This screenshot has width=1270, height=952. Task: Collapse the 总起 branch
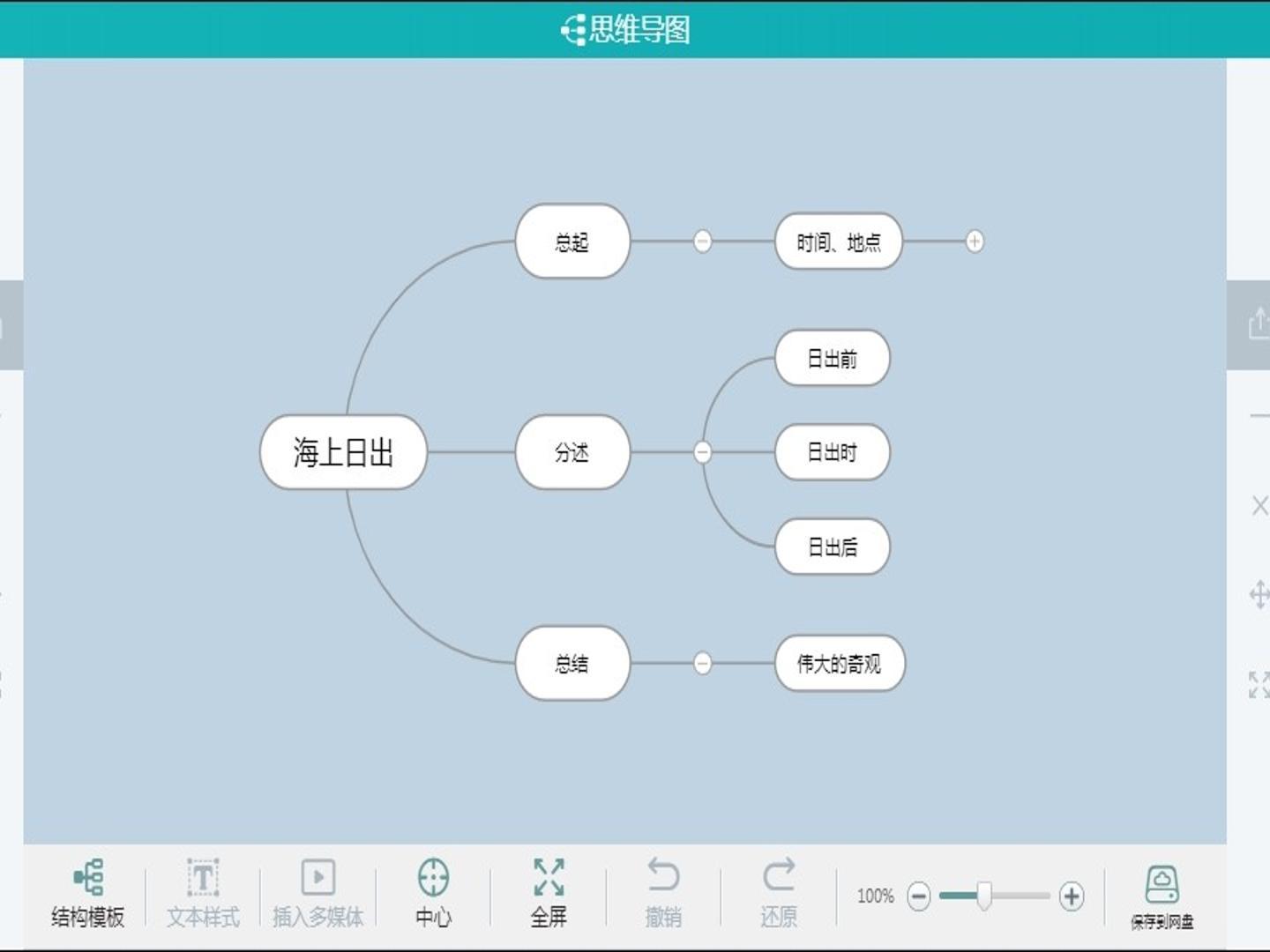pyautogui.click(x=702, y=241)
